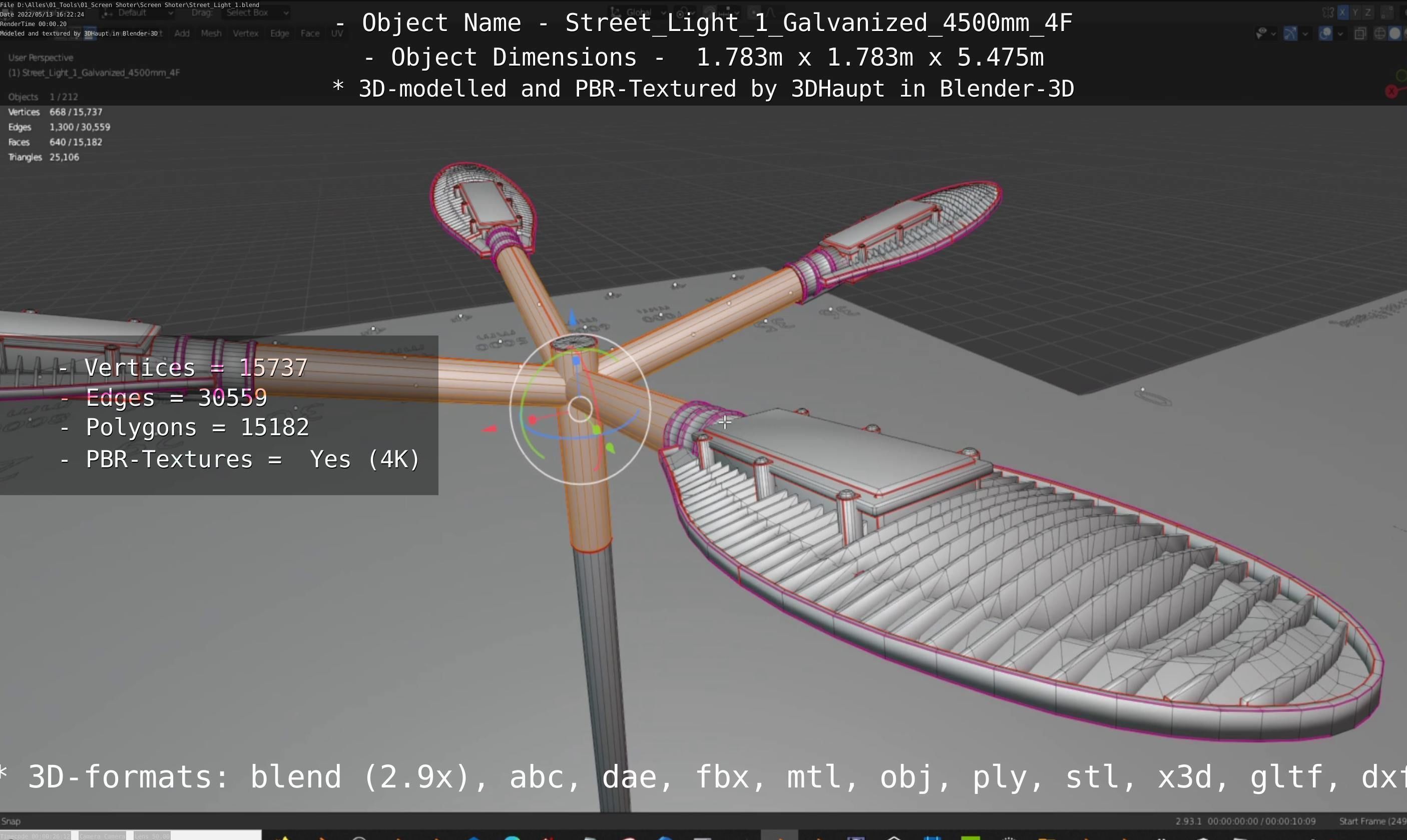The image size is (1407, 840).
Task: Click the 'User Perspective' label
Action: tap(41, 58)
